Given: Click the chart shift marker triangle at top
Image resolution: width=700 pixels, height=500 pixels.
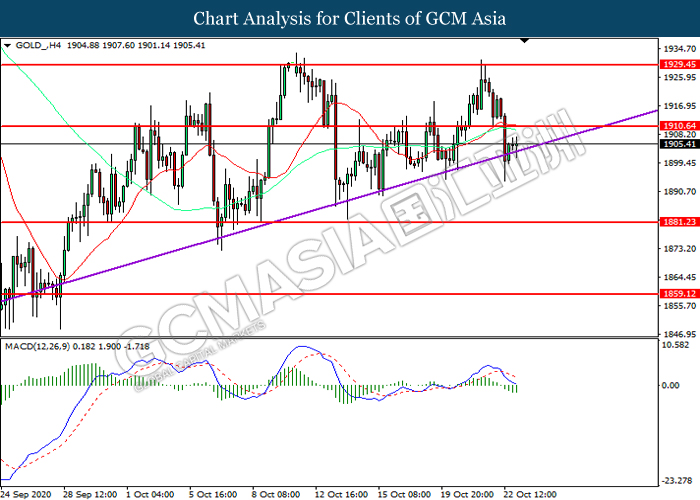Looking at the screenshot, I should coord(525,41).
